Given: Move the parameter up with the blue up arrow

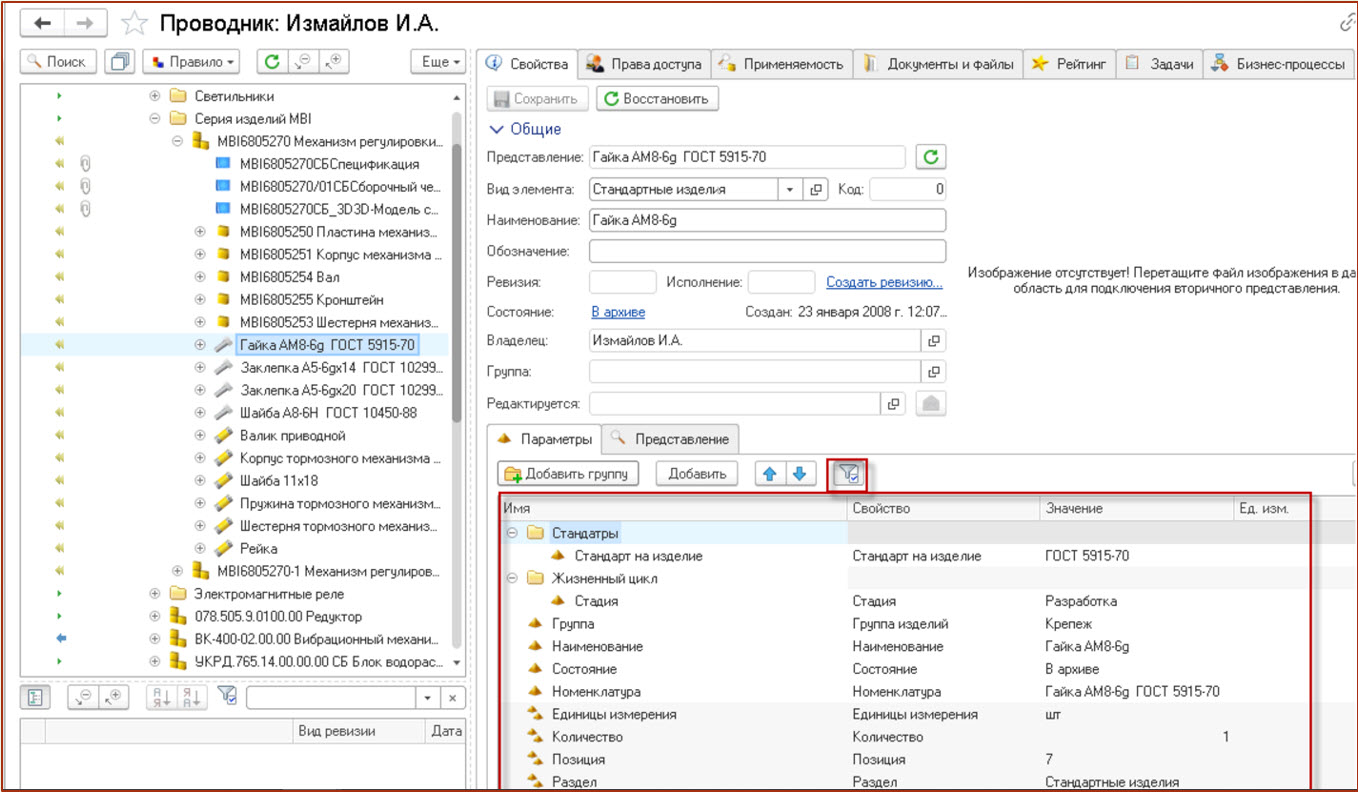Looking at the screenshot, I should pyautogui.click(x=769, y=474).
